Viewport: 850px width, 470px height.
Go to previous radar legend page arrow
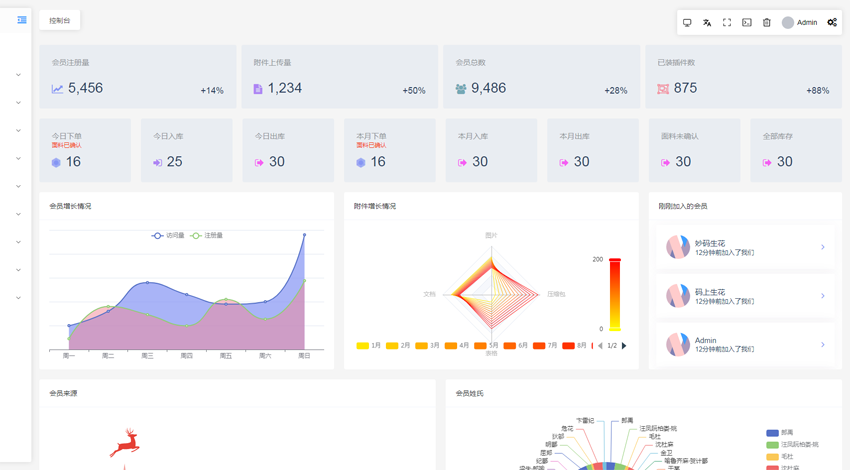pos(600,346)
